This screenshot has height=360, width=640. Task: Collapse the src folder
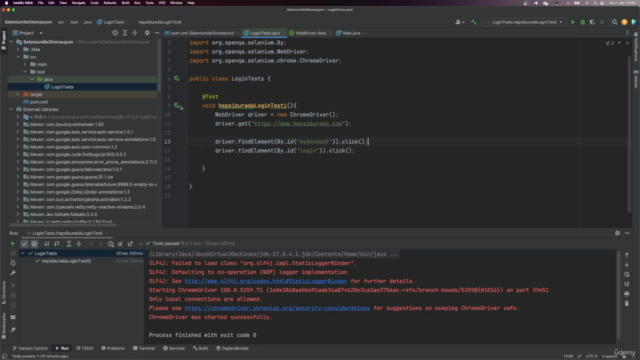(18, 57)
